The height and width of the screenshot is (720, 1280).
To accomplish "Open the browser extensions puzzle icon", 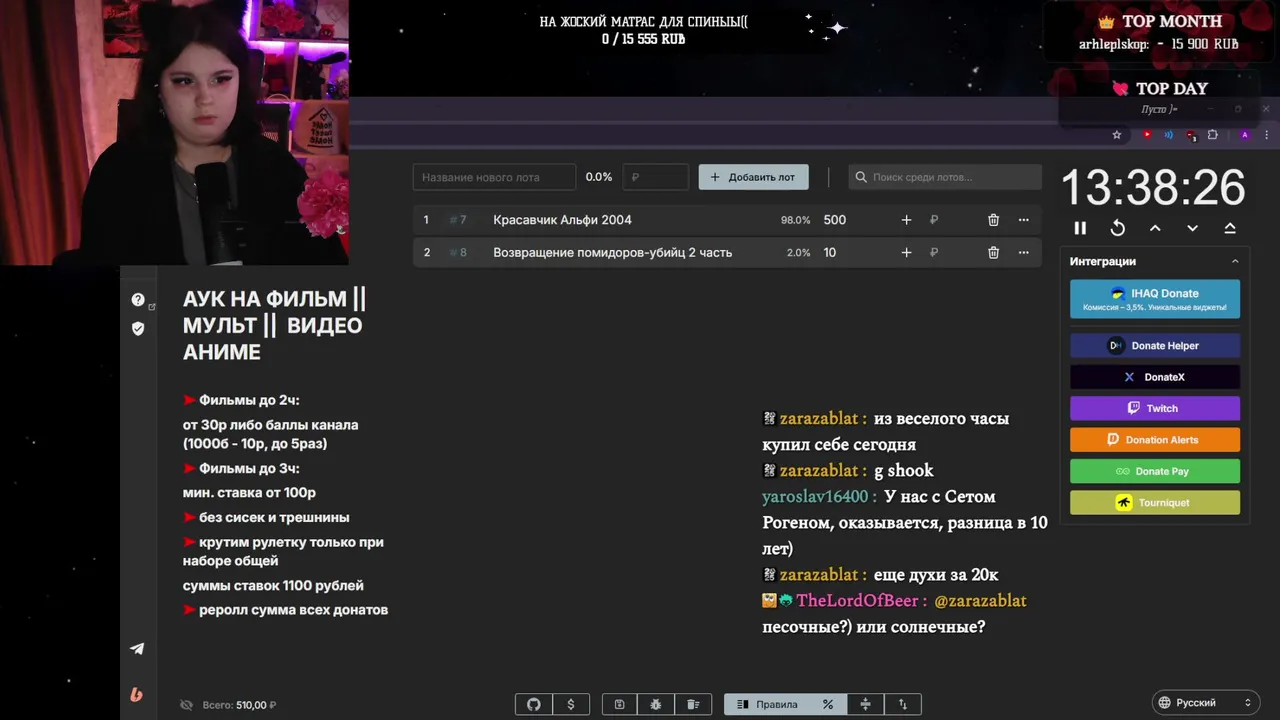I will pyautogui.click(x=1213, y=135).
